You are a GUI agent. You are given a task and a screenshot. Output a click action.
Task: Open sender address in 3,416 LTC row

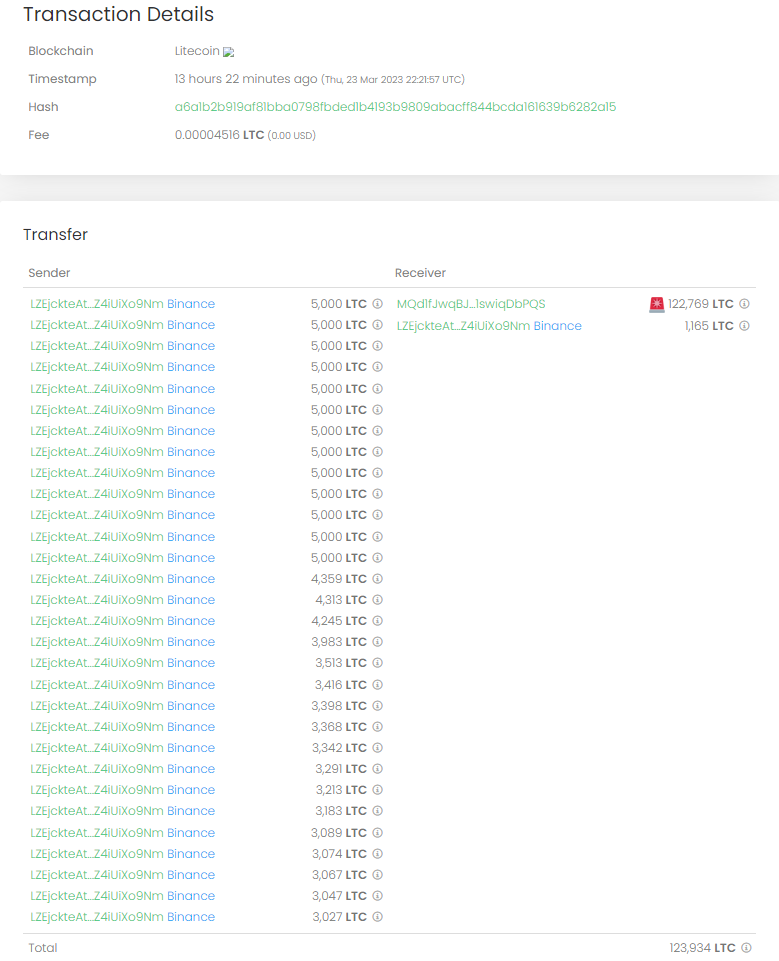tap(96, 685)
